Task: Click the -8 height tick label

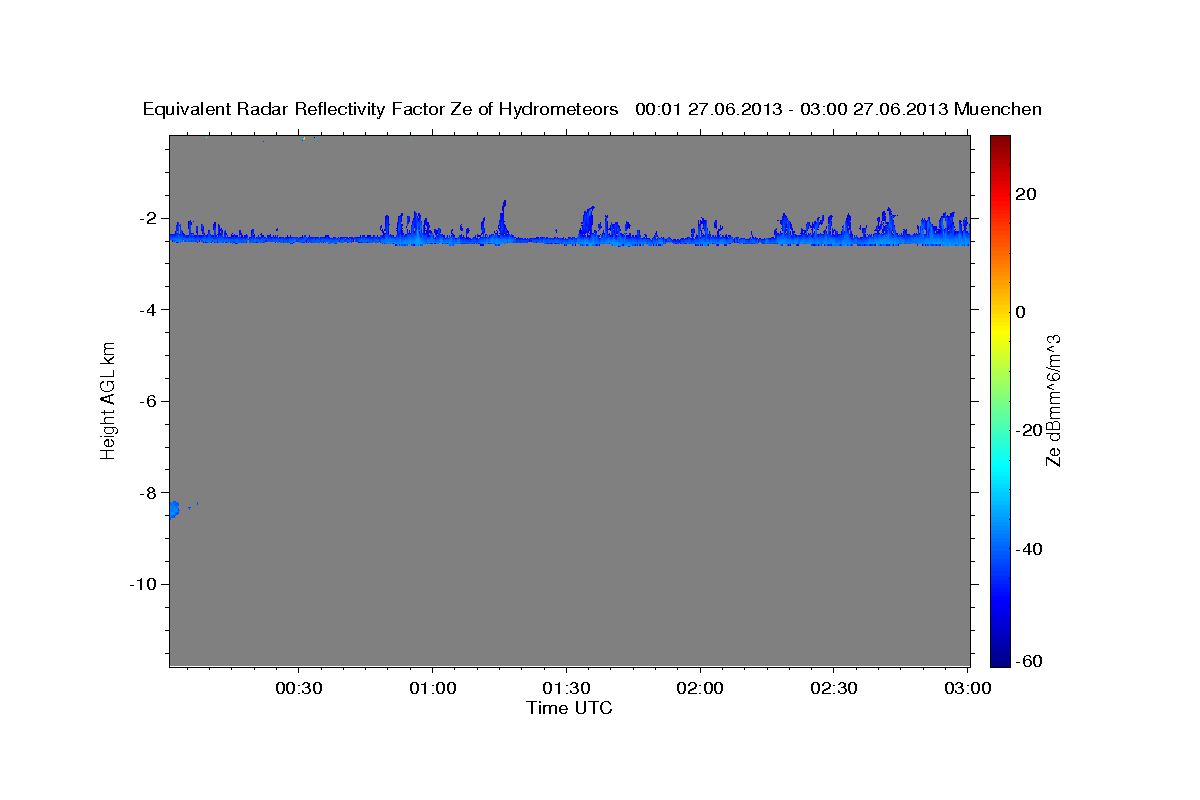Action: click(148, 493)
